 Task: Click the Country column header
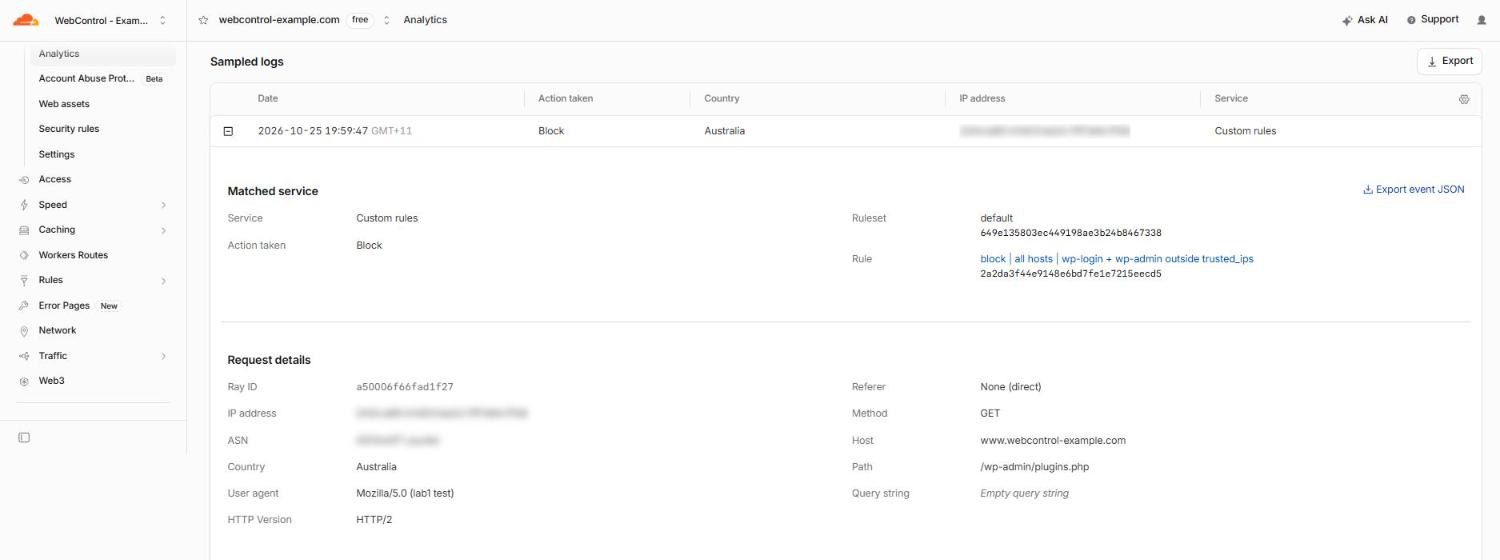pos(722,99)
